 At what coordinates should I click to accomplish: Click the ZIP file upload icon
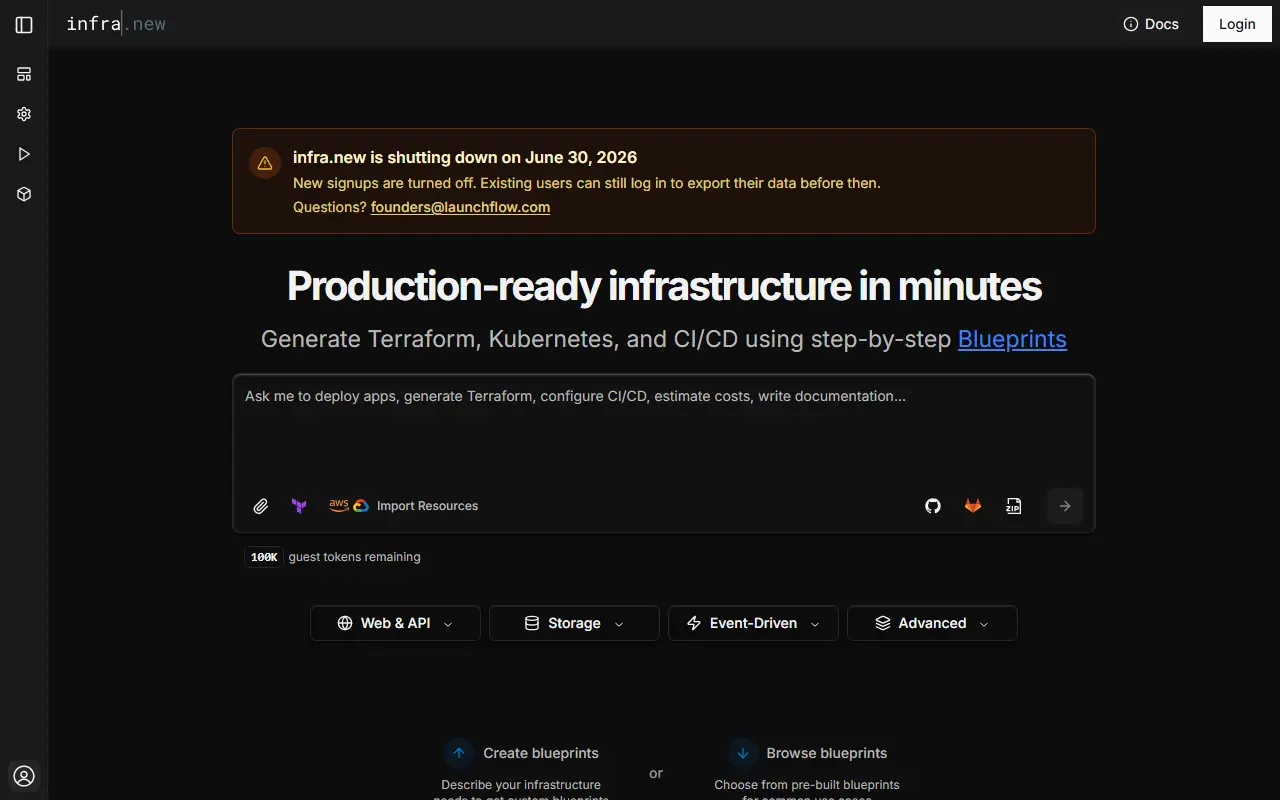pyautogui.click(x=1014, y=506)
